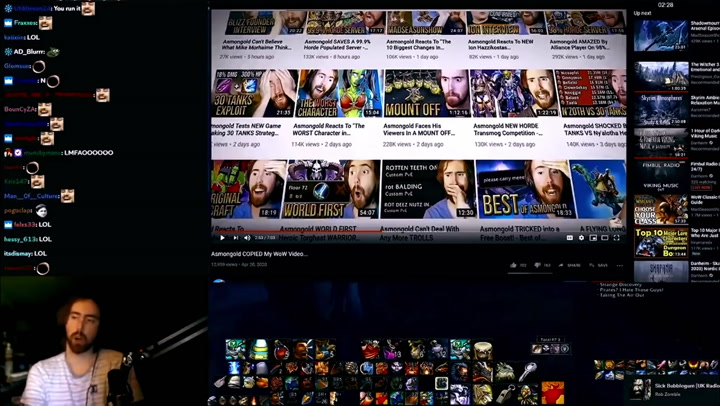Switch video to miniplayer
Image resolution: width=720 pixels, height=406 pixels.
pyautogui.click(x=593, y=237)
